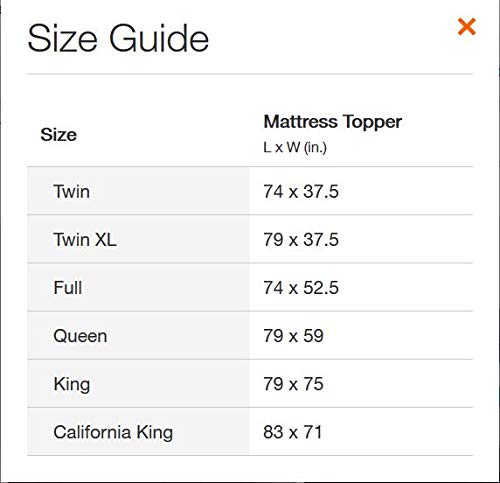Viewport: 500px width, 483px height.
Task: Close the Size Guide dialog
Action: 467,27
